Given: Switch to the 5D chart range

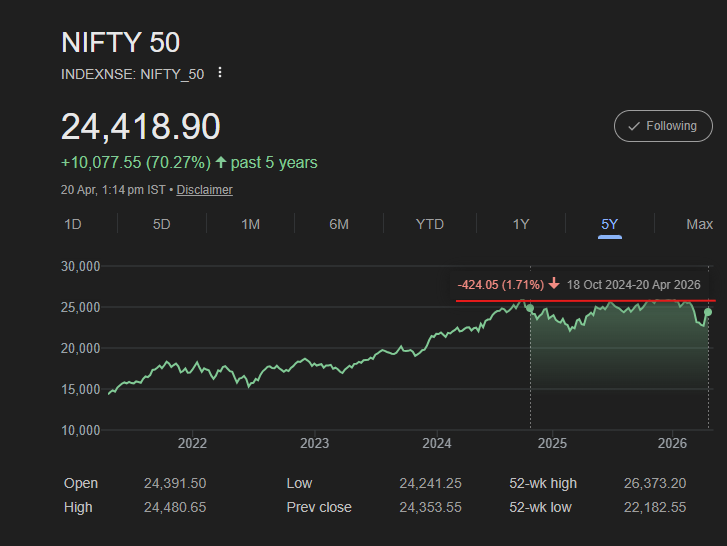Looking at the screenshot, I should pos(161,224).
